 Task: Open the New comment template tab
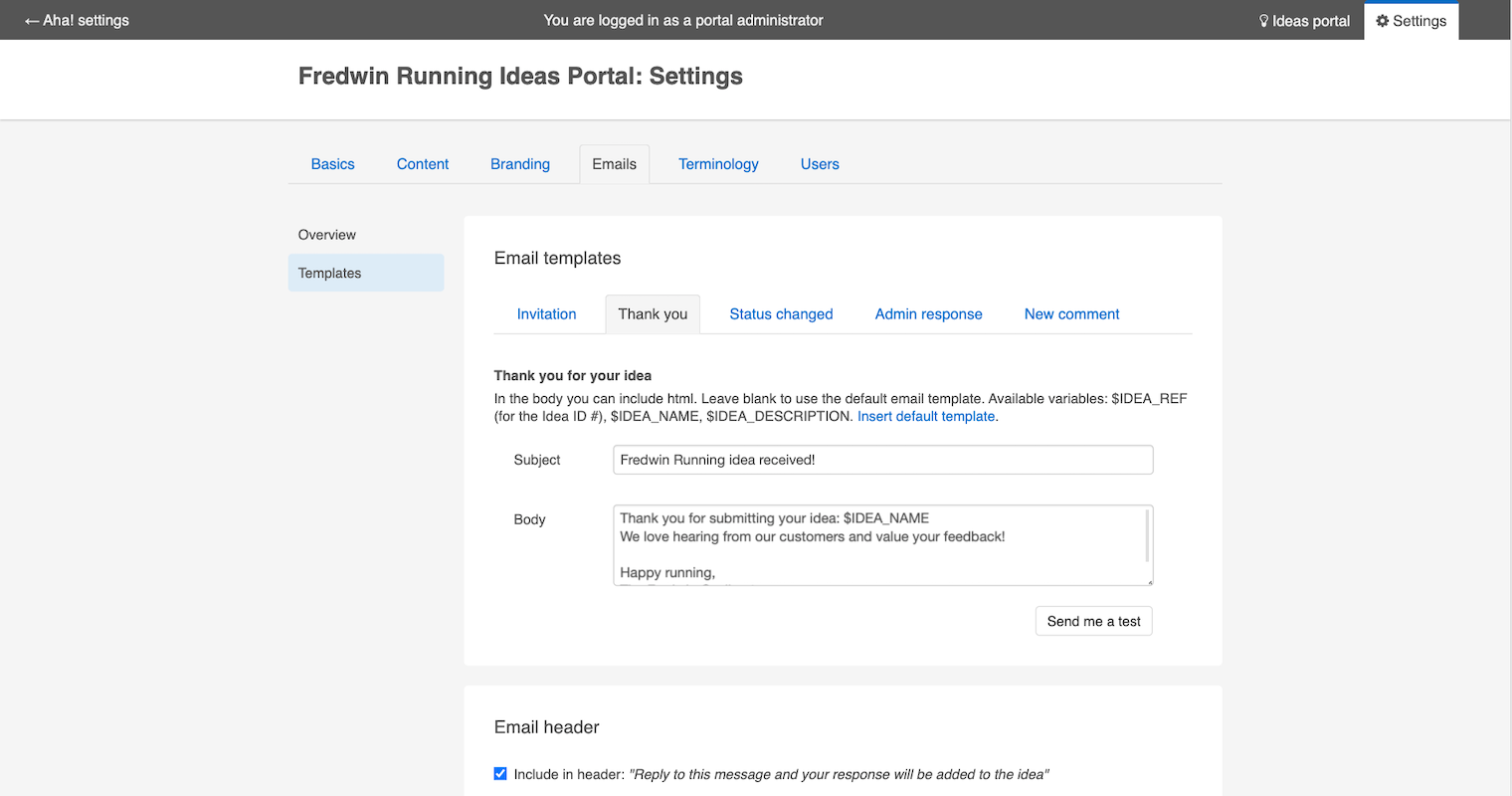(x=1071, y=313)
